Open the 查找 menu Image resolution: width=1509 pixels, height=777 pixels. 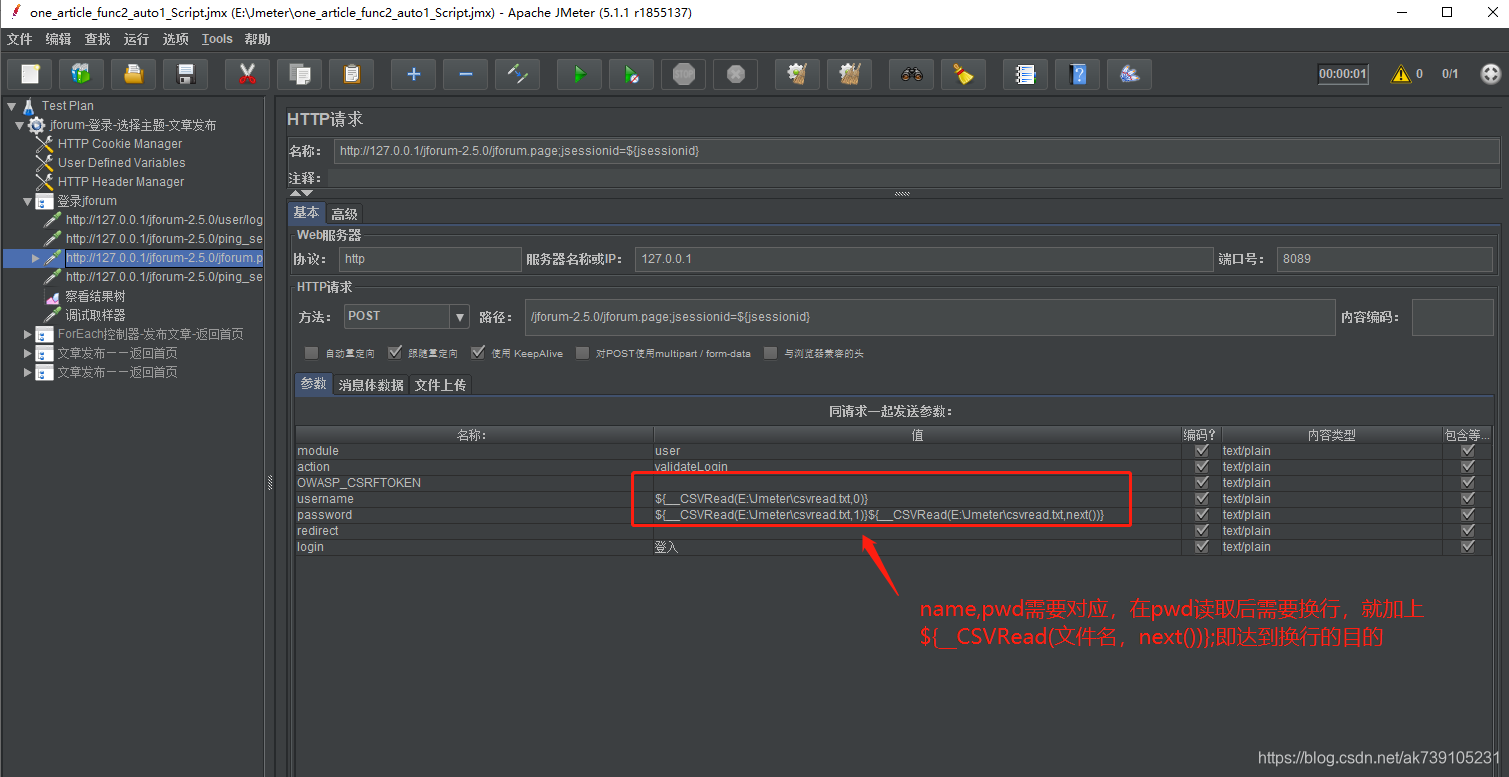pos(97,39)
